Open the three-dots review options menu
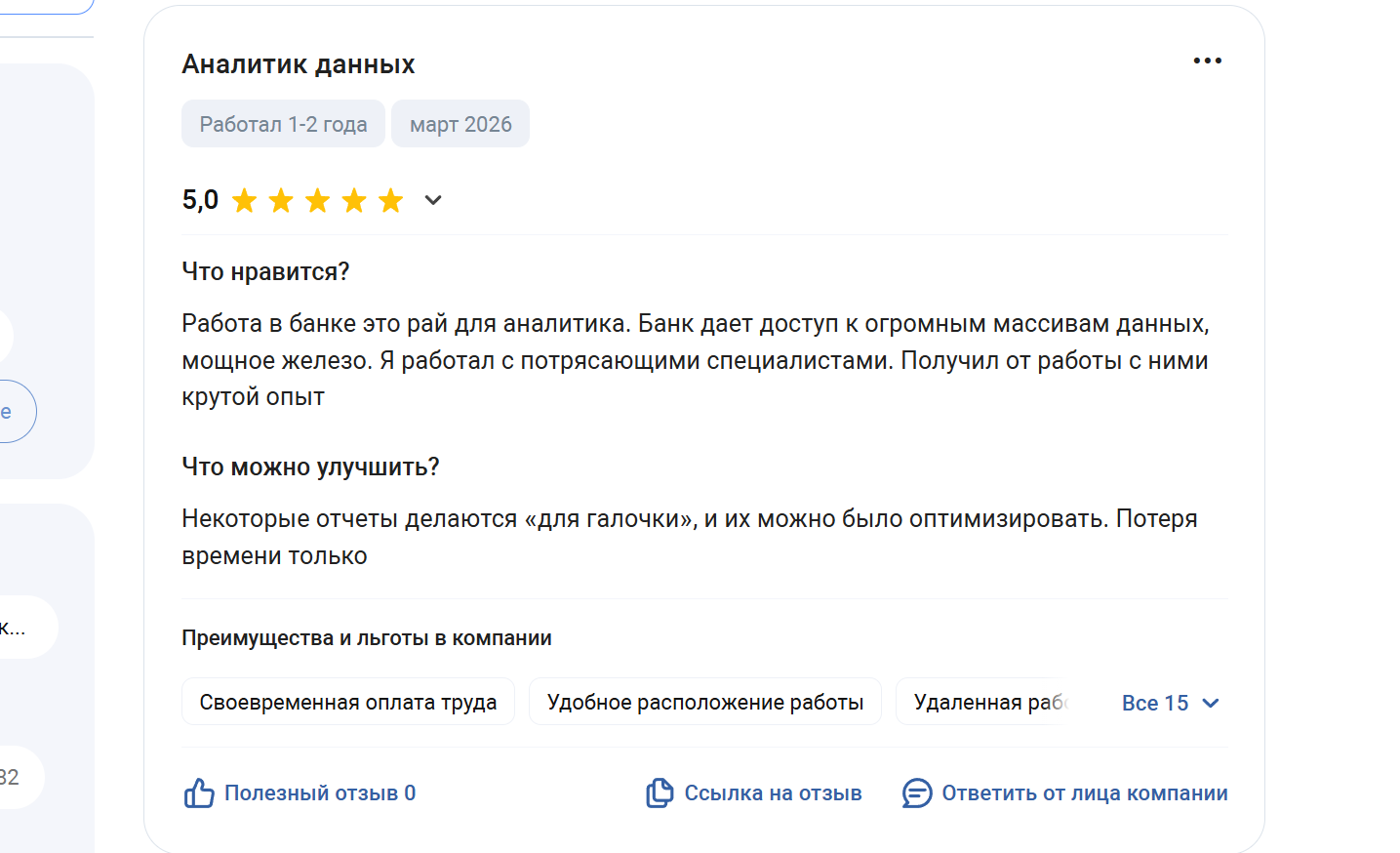The image size is (1400, 853). point(1207,61)
